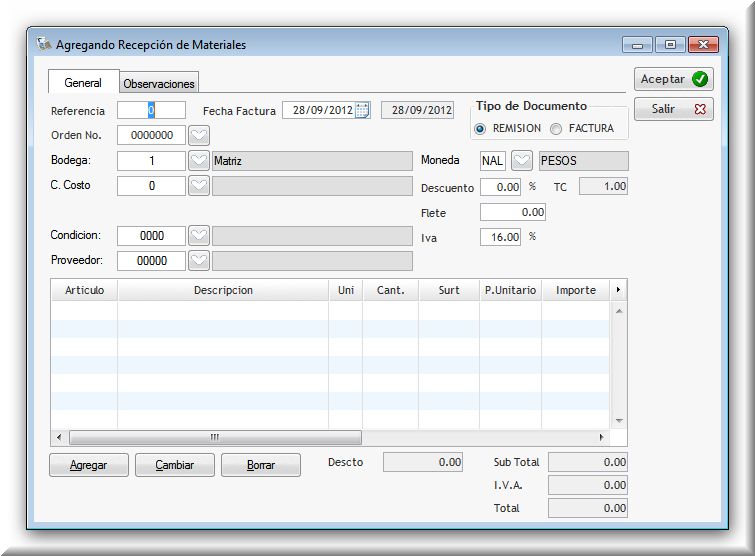Viewport: 755px width, 556px height.
Task: Click the Descripcion column header
Action: pyautogui.click(x=223, y=290)
